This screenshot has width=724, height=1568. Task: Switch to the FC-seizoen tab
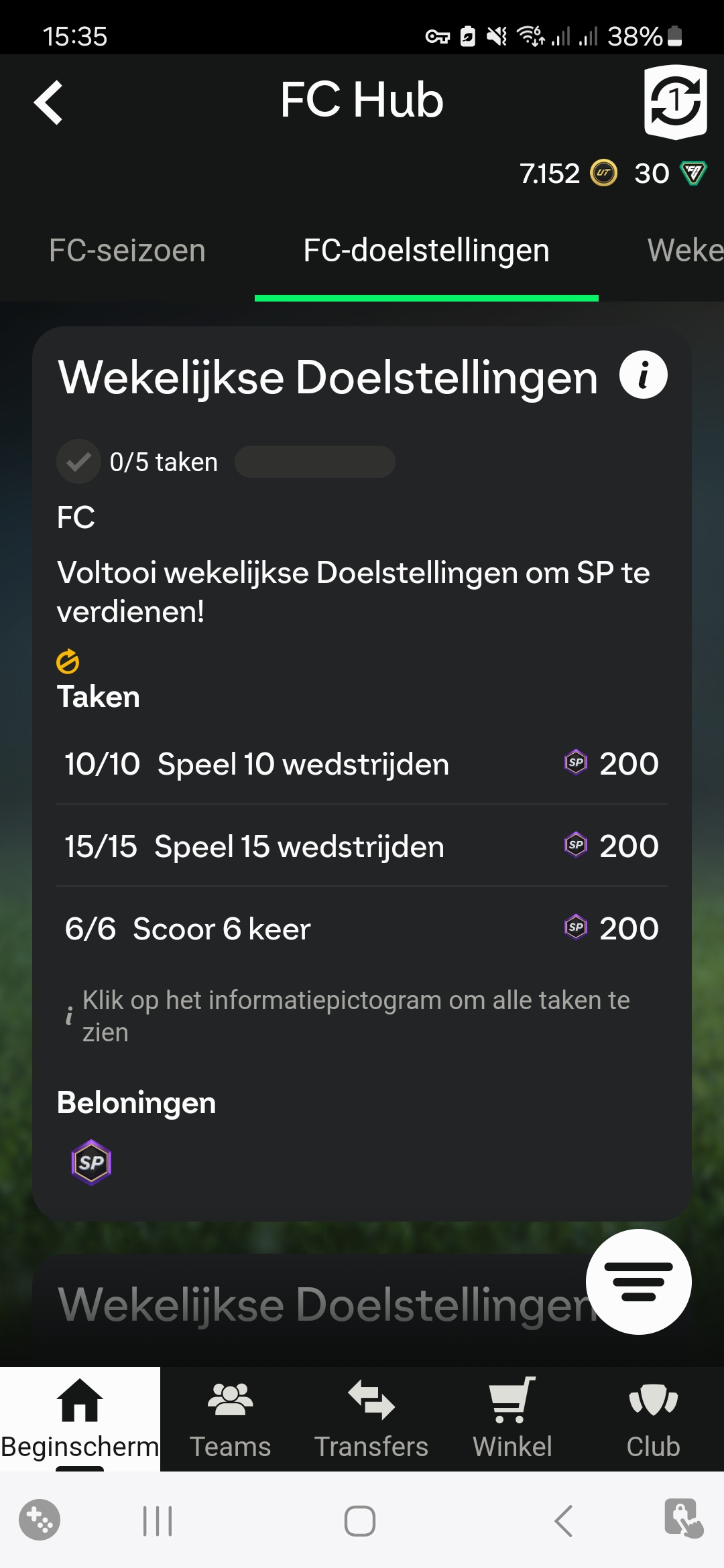(127, 251)
